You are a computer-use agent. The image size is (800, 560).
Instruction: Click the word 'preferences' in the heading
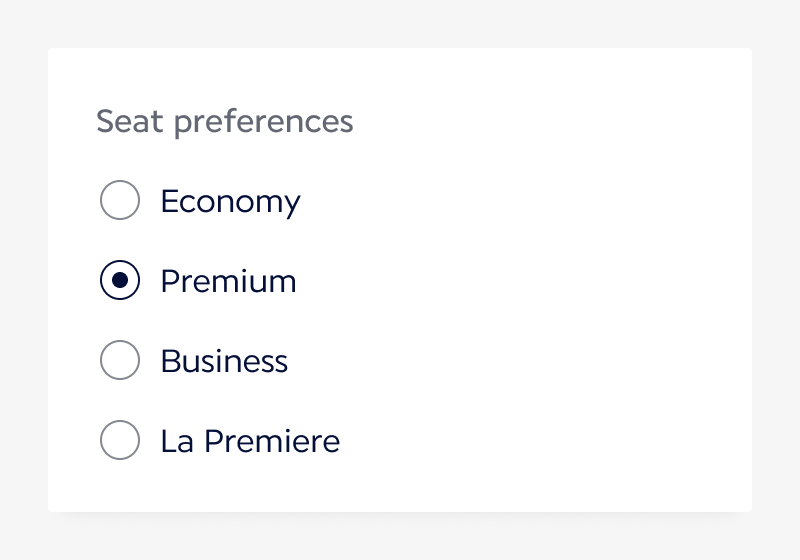[x=263, y=123]
